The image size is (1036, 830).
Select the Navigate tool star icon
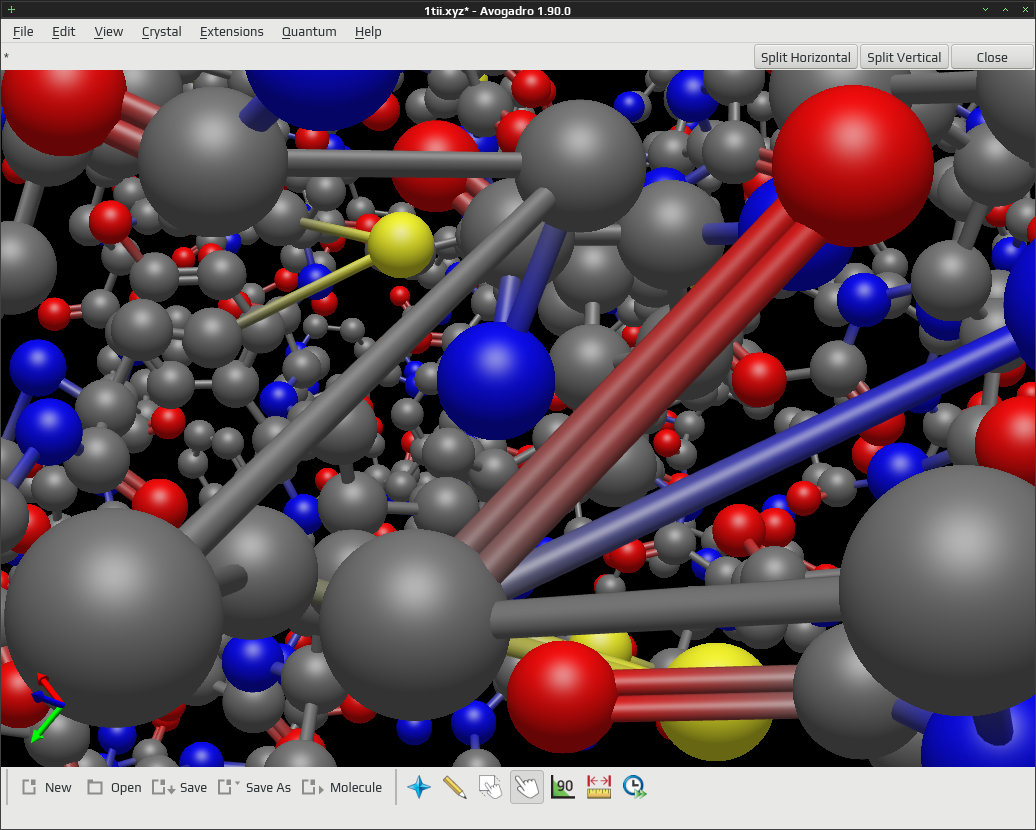click(419, 786)
